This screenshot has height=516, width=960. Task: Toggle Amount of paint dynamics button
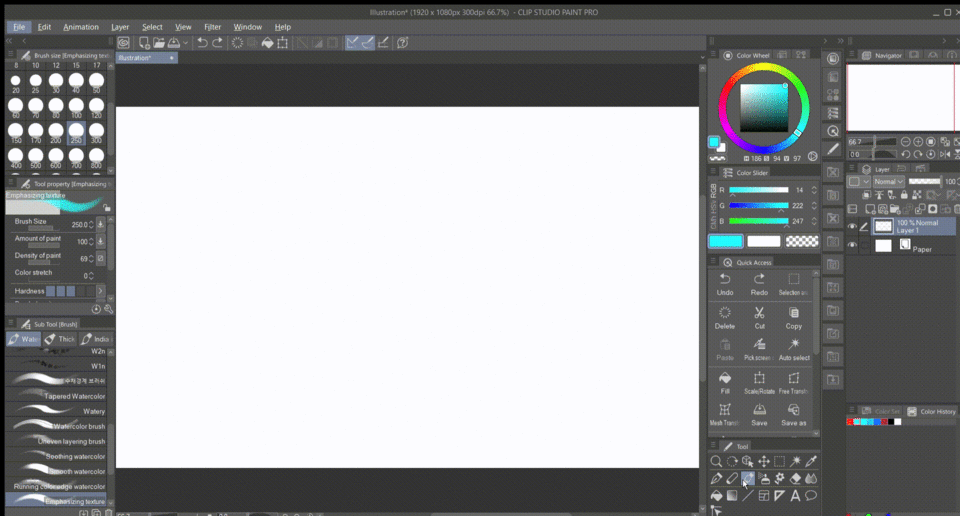pos(101,241)
